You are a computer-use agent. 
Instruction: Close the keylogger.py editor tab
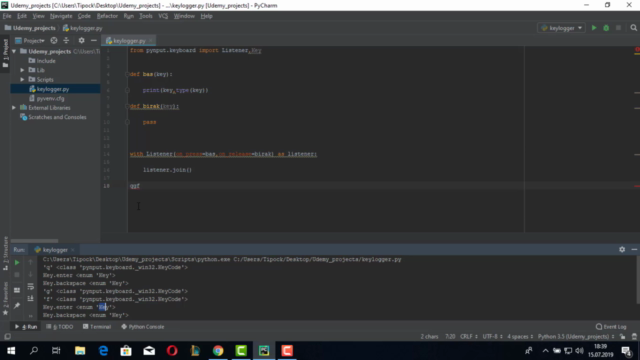(x=151, y=40)
